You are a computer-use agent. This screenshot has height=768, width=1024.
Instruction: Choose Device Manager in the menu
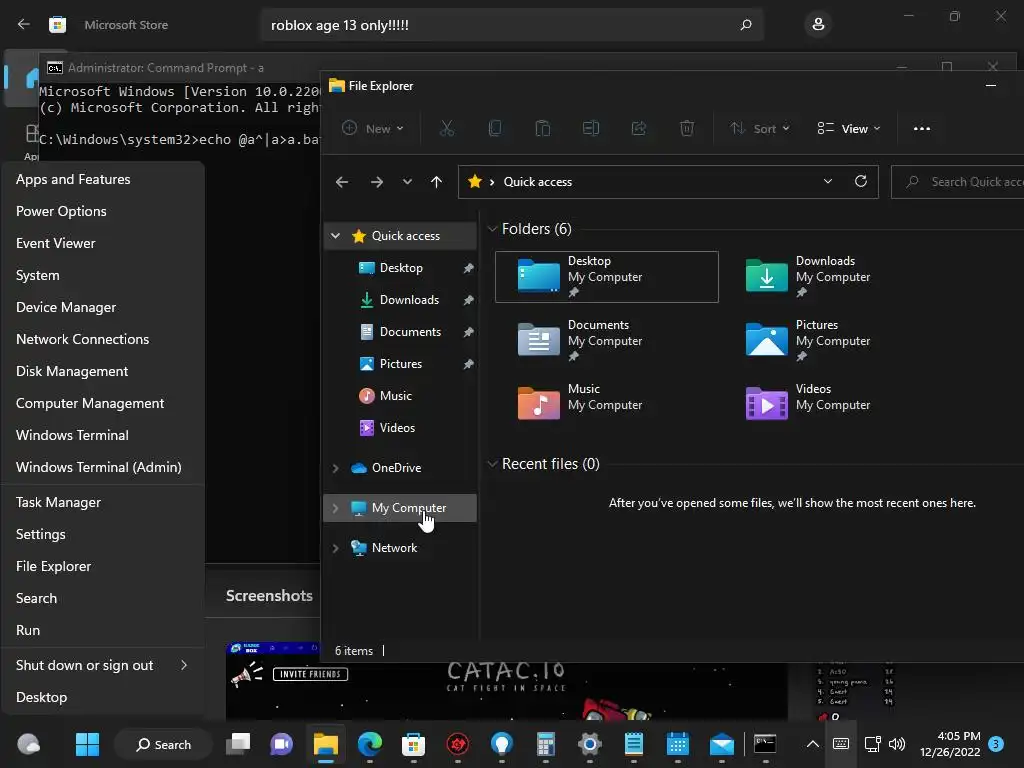103,308
